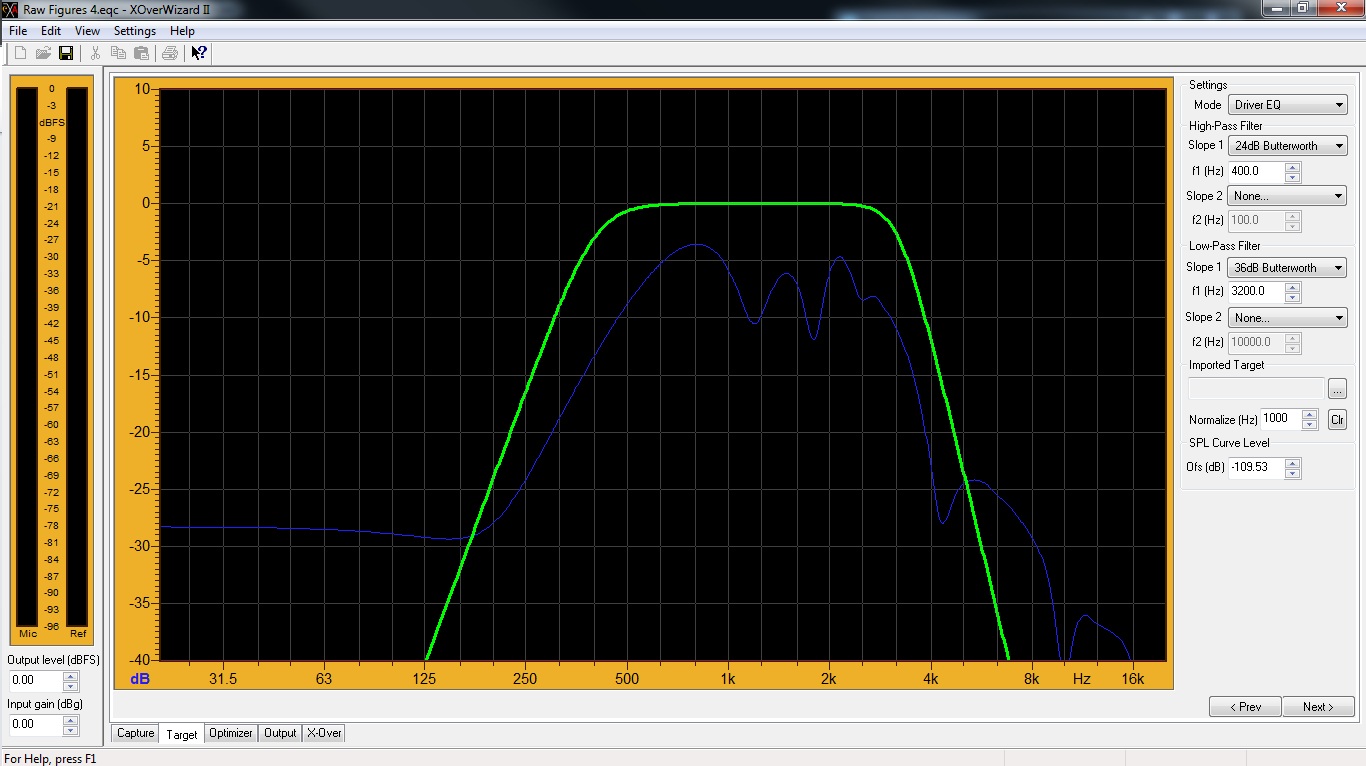
Task: Click the Ofs (dB) field showing -109.53
Action: [1256, 467]
